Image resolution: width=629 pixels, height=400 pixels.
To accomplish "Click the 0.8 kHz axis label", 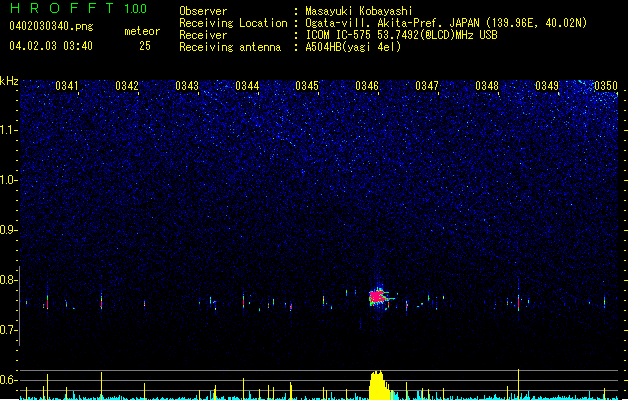I will [8, 280].
